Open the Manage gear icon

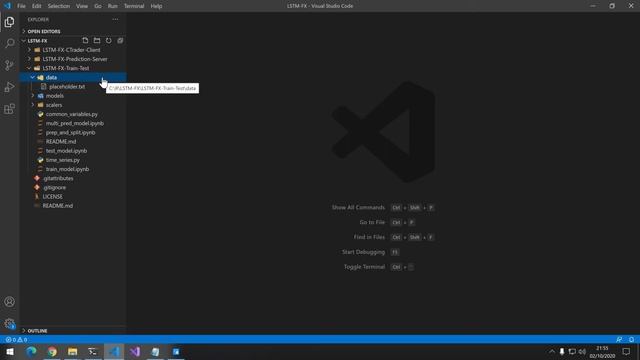pyautogui.click(x=9, y=324)
